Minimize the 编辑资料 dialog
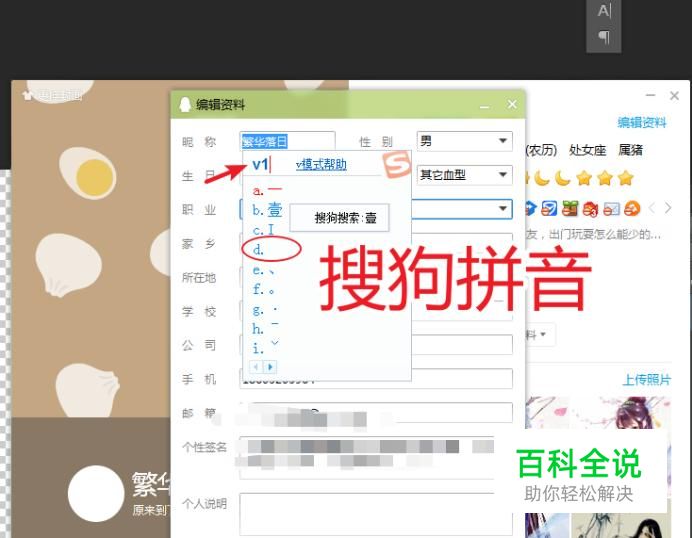 point(484,105)
